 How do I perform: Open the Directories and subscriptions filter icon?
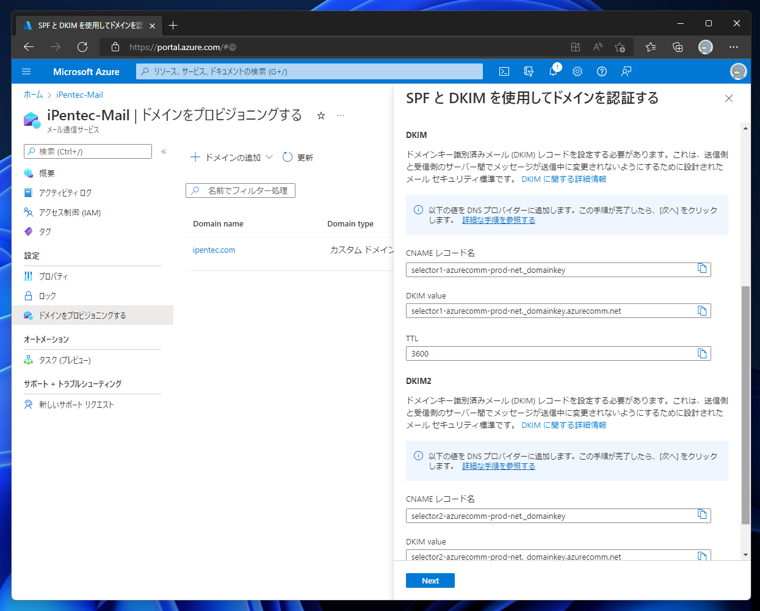click(x=529, y=72)
